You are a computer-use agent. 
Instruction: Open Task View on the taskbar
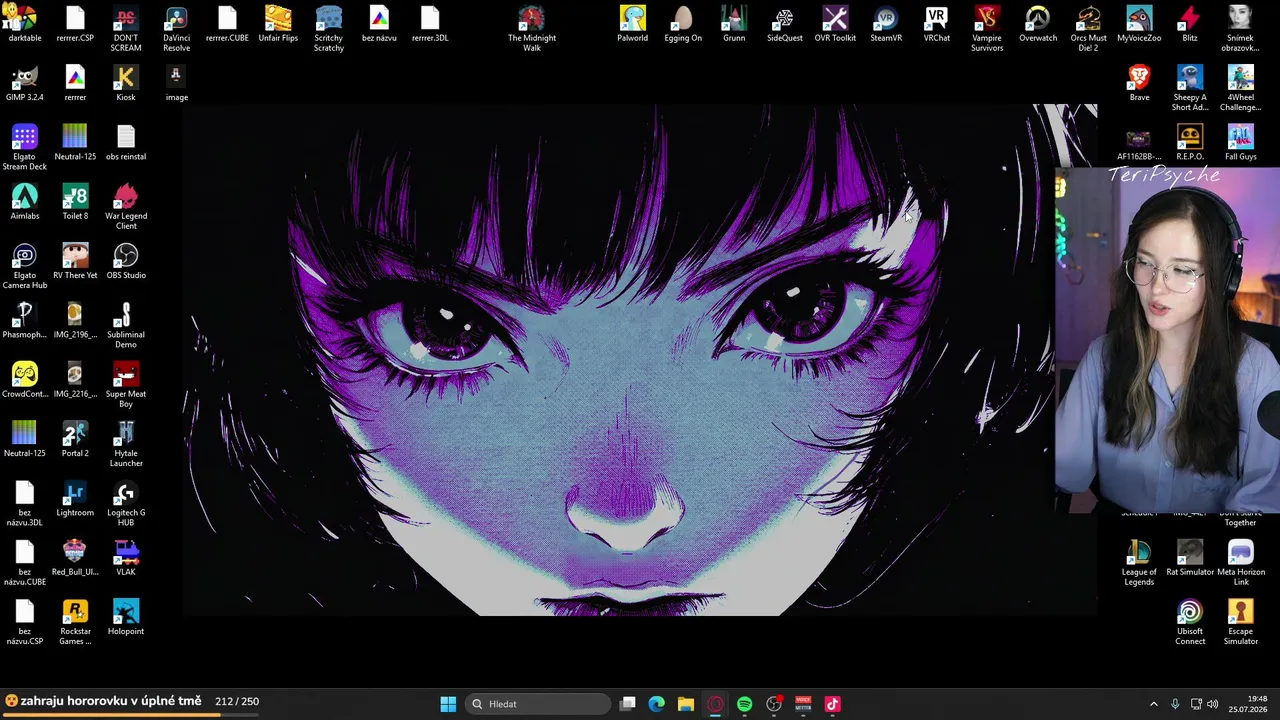[628, 704]
